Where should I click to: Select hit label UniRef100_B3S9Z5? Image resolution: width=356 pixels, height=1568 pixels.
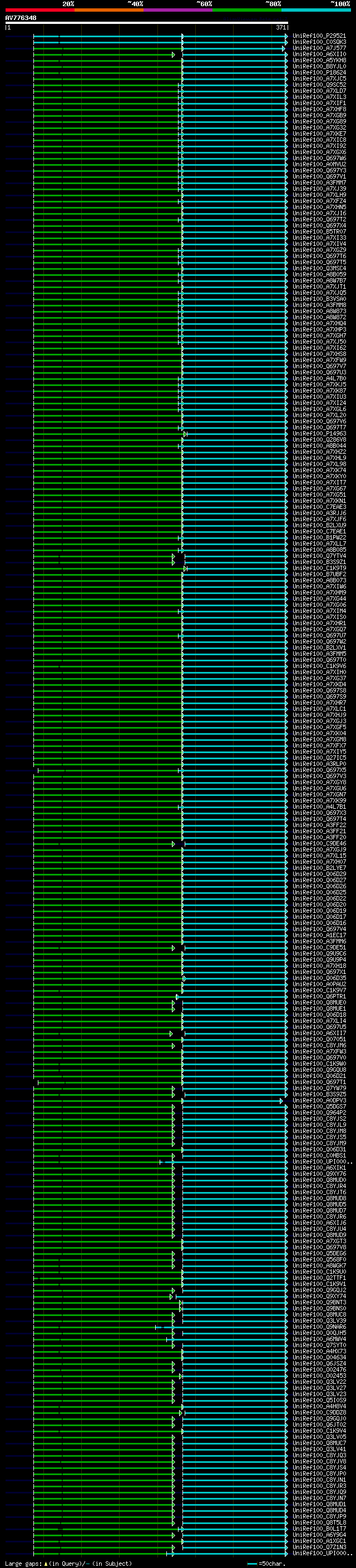point(319,1095)
